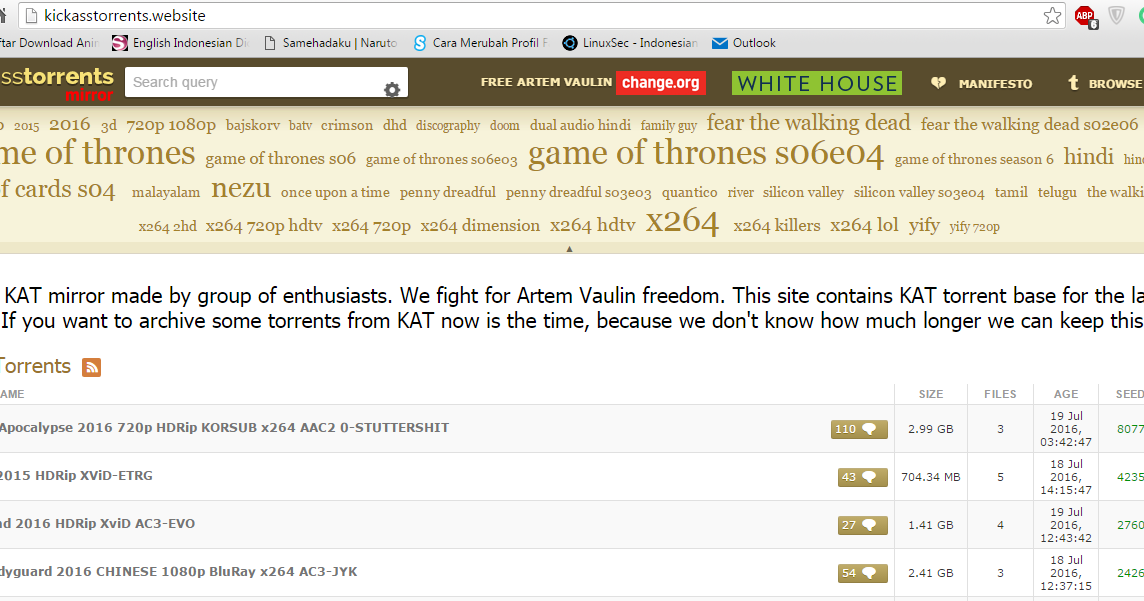Collapse the tag cloud with the small arrow

click(570, 247)
